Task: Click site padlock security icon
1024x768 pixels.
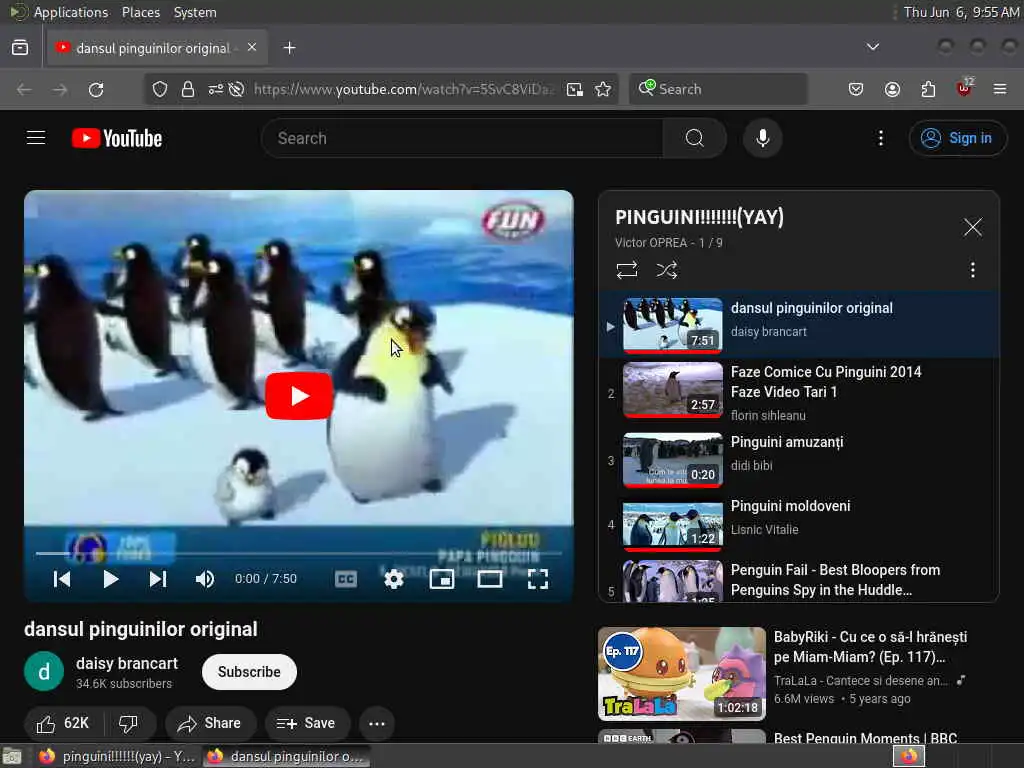Action: pos(188,89)
